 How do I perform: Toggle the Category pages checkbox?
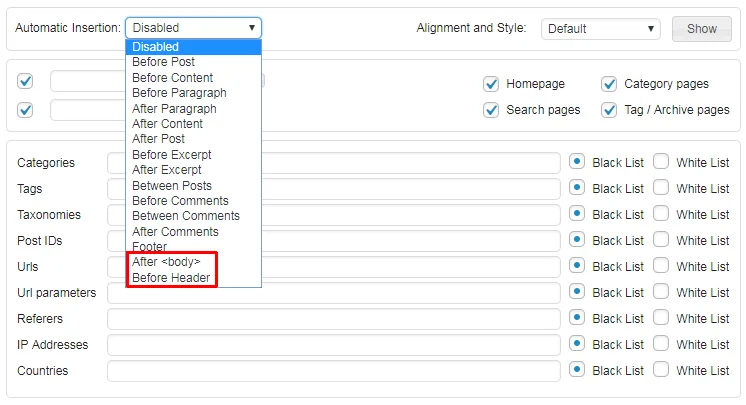[x=609, y=84]
